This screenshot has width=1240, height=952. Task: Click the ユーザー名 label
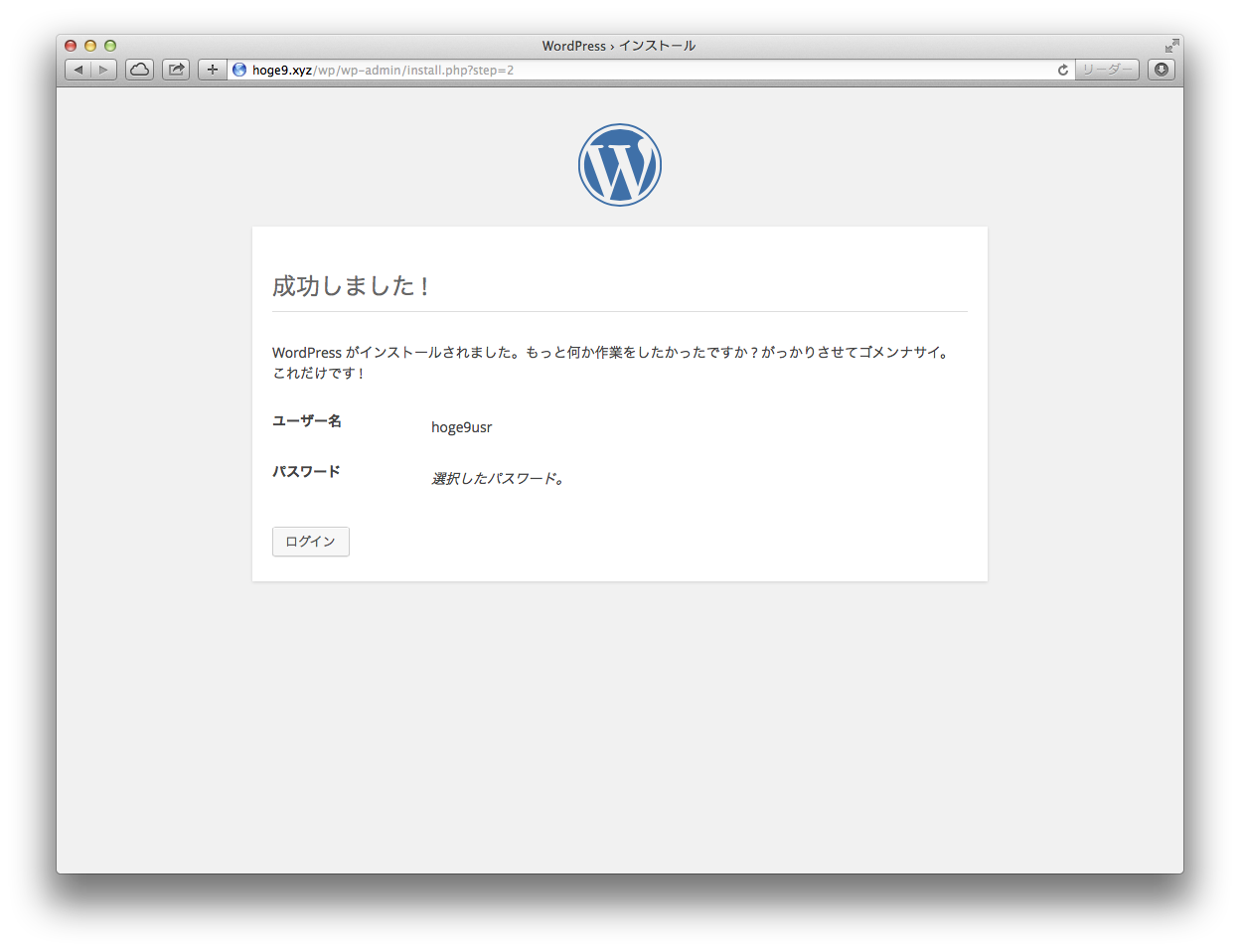(307, 420)
